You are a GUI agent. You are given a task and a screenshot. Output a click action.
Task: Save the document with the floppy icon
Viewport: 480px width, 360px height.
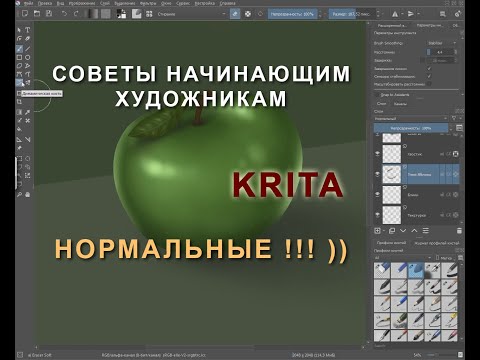pyautogui.click(x=49, y=14)
